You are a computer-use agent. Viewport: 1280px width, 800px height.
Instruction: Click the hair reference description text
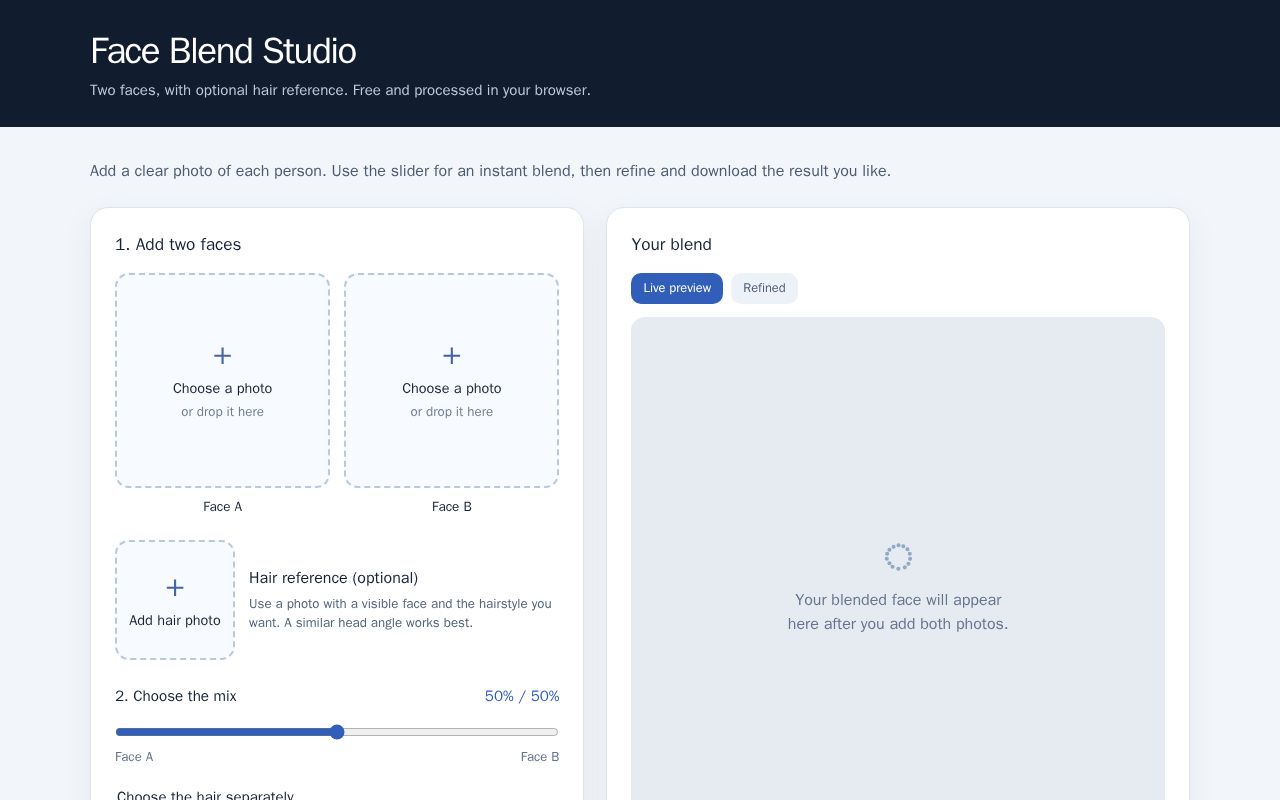tap(400, 613)
